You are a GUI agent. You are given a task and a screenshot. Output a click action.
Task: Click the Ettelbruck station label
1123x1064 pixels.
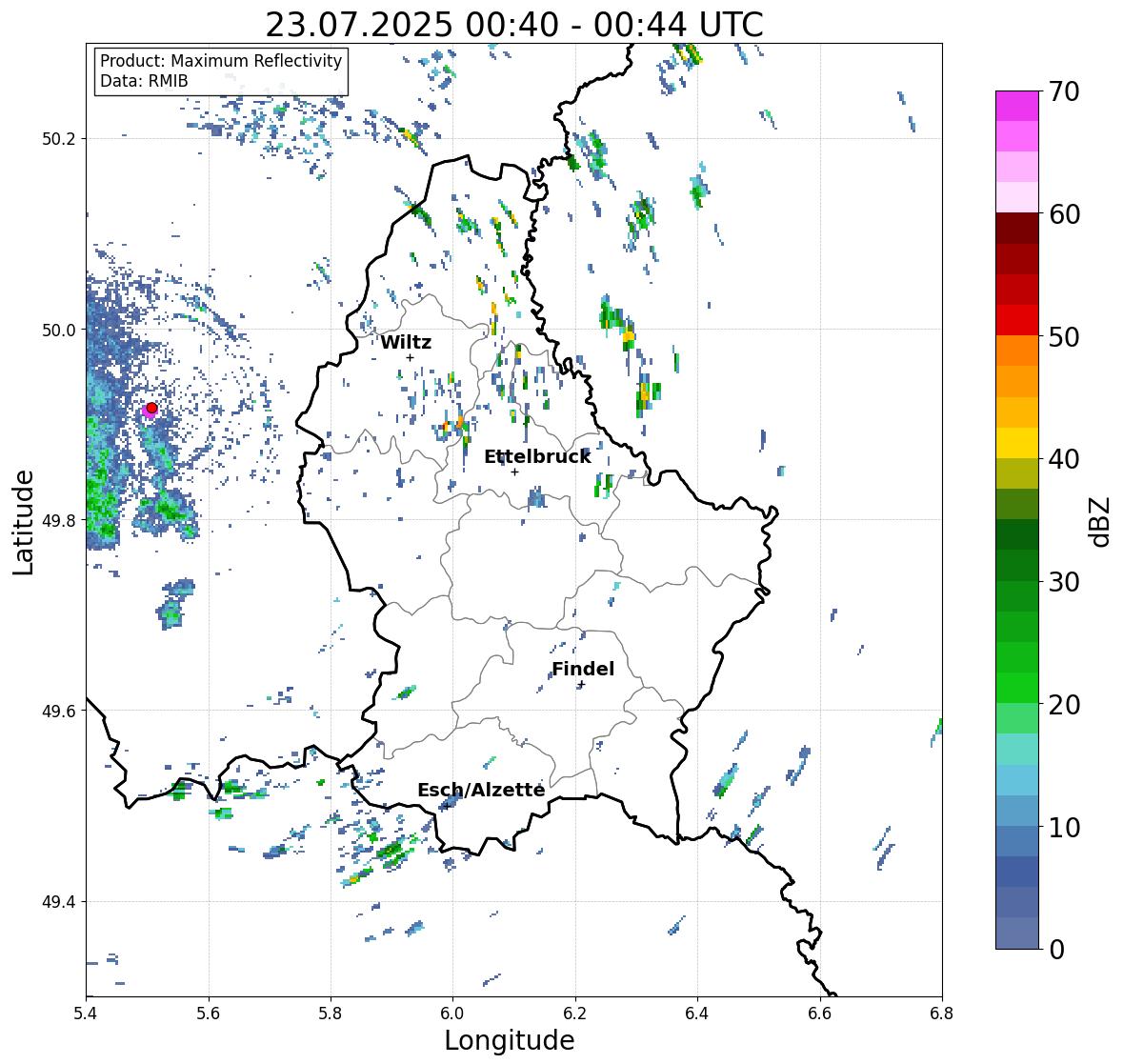[x=537, y=457]
